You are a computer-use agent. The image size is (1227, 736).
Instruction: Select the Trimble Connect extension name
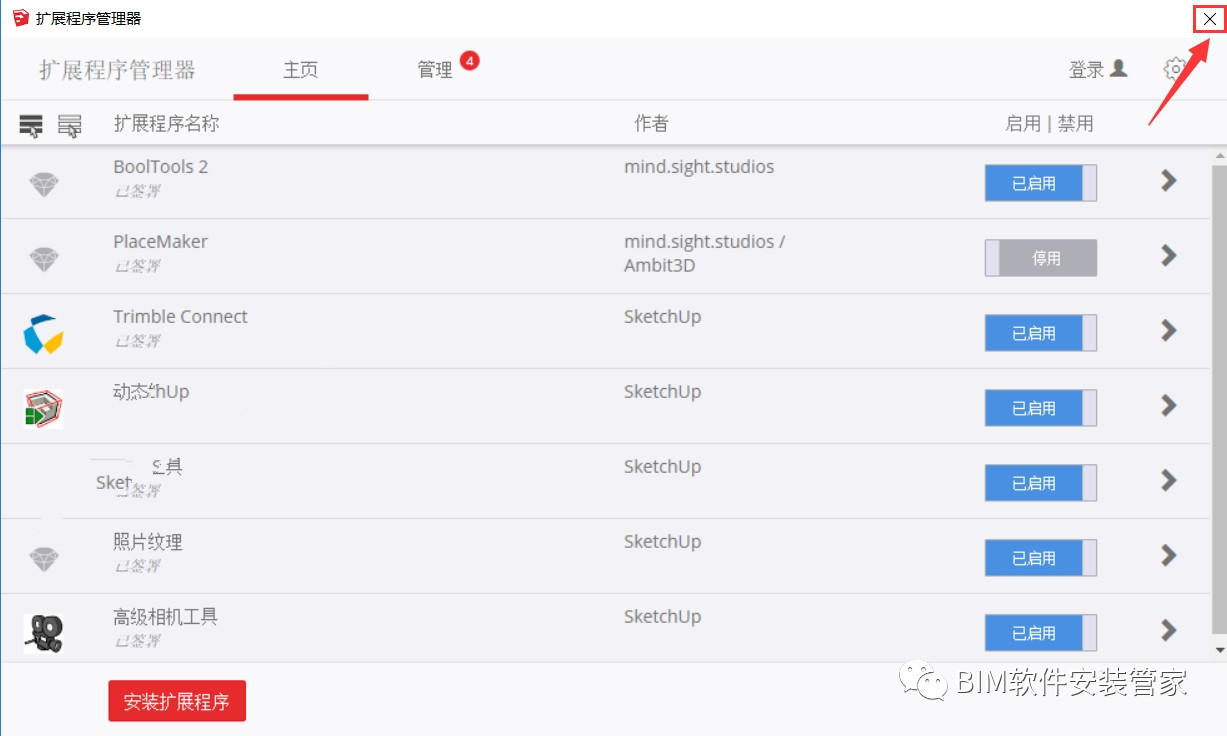click(181, 317)
